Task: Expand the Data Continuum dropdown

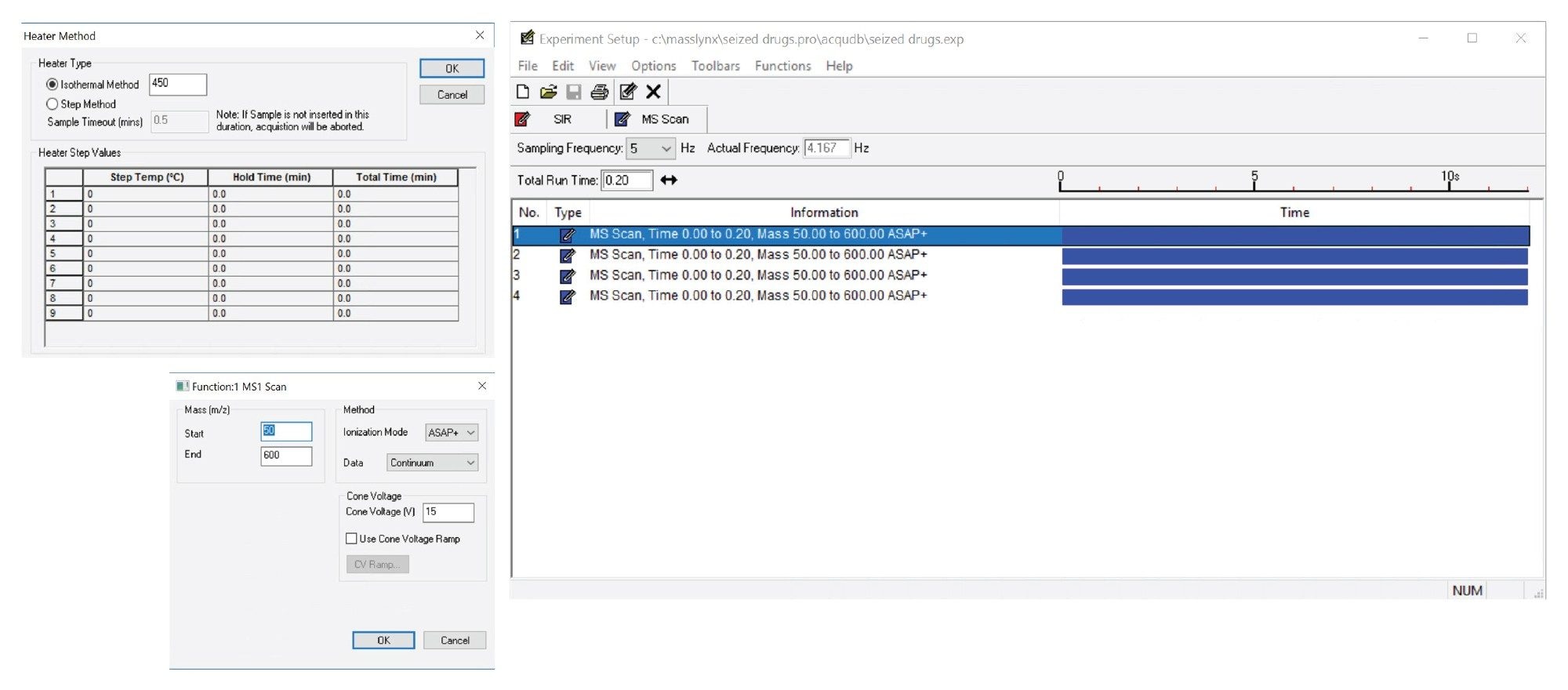Action: (432, 463)
